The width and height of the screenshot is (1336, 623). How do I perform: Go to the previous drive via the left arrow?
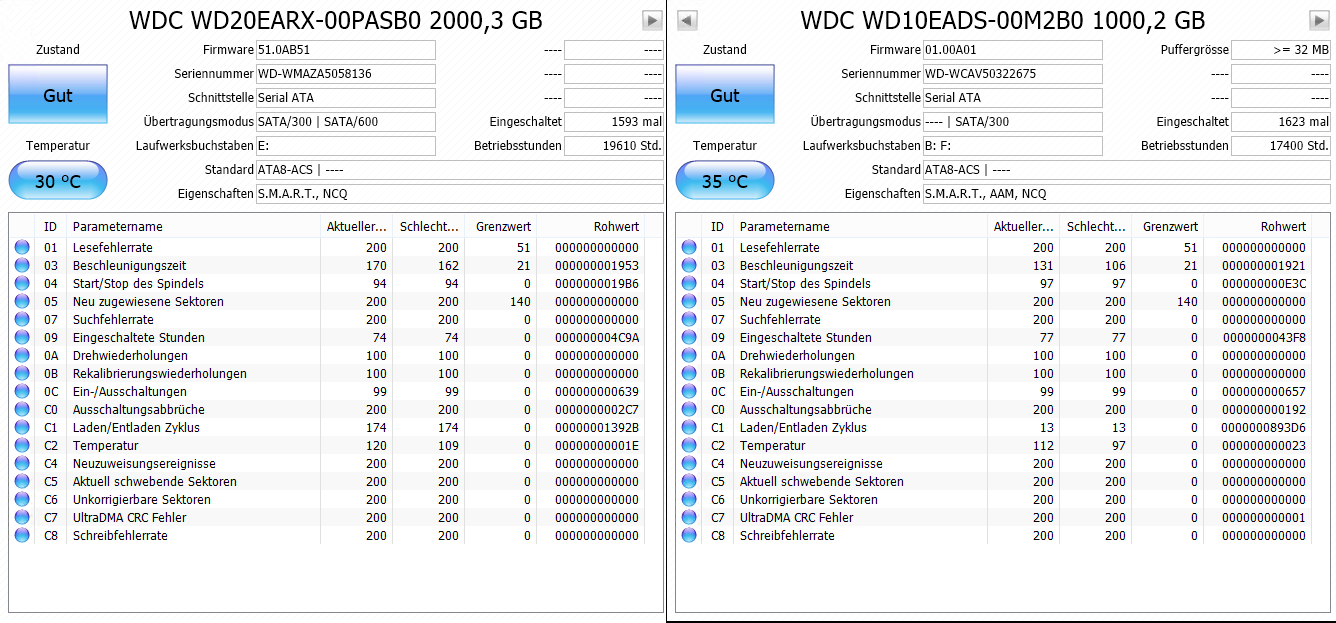click(x=686, y=19)
